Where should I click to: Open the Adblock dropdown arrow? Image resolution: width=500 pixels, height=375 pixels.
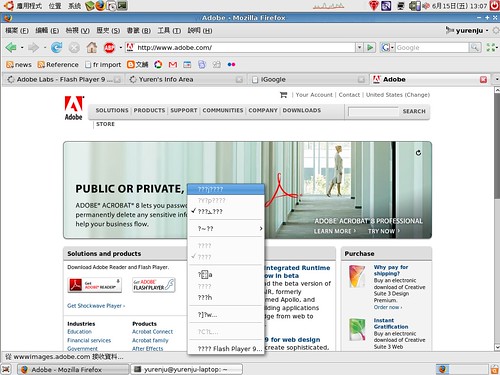coord(121,48)
